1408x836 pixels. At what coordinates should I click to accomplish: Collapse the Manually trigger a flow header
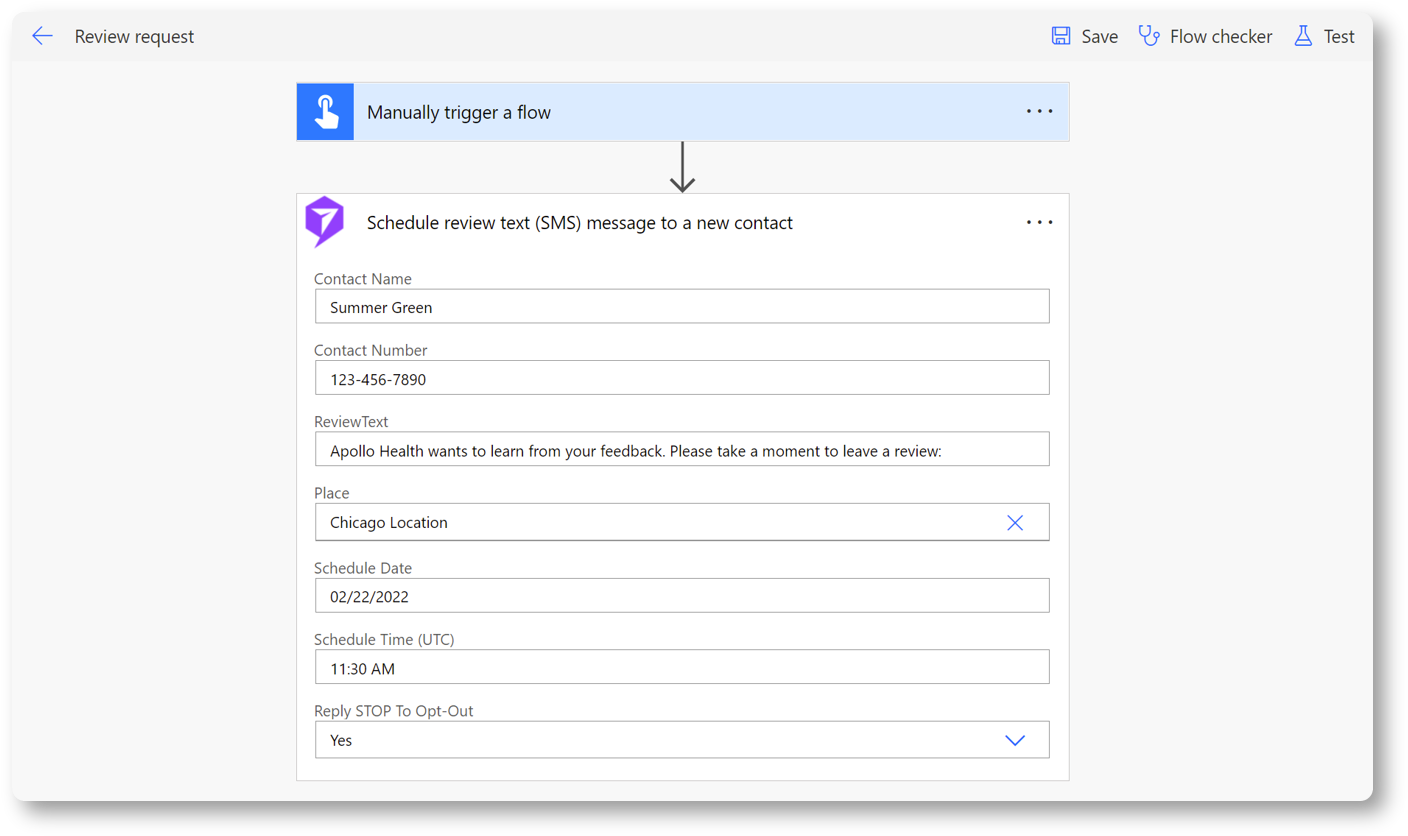[x=680, y=112]
